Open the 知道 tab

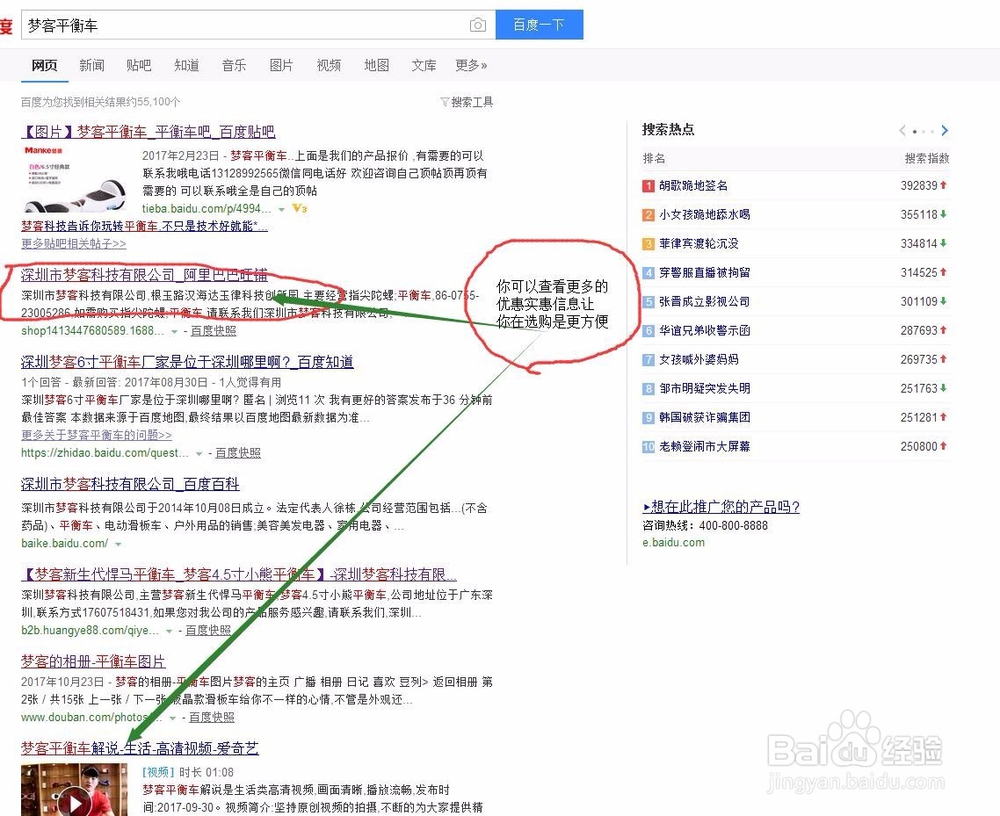click(x=186, y=65)
